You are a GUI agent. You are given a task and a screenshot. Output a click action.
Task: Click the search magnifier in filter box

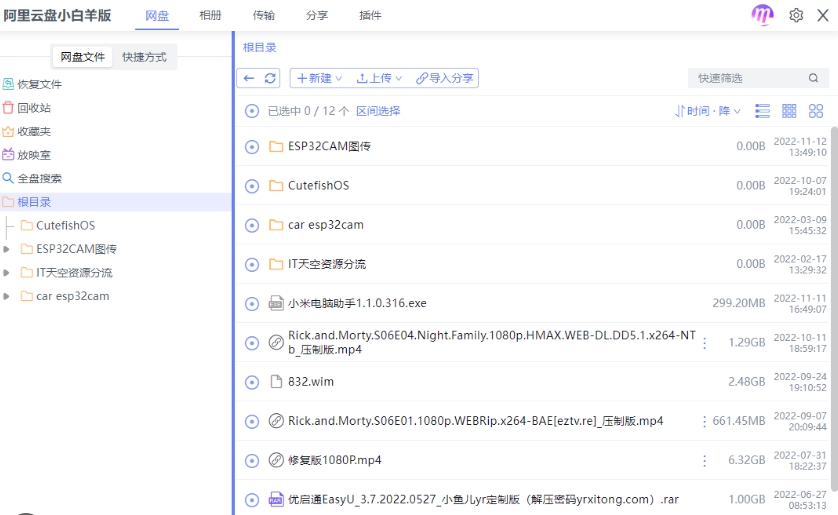point(813,78)
